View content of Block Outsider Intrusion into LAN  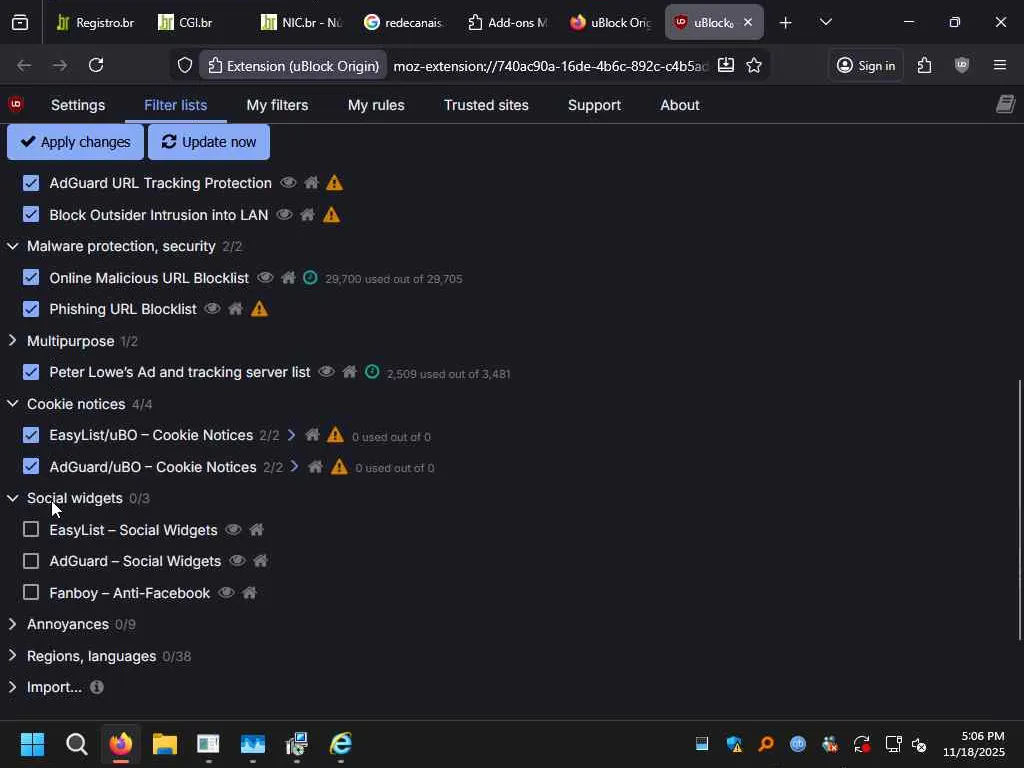(x=284, y=215)
